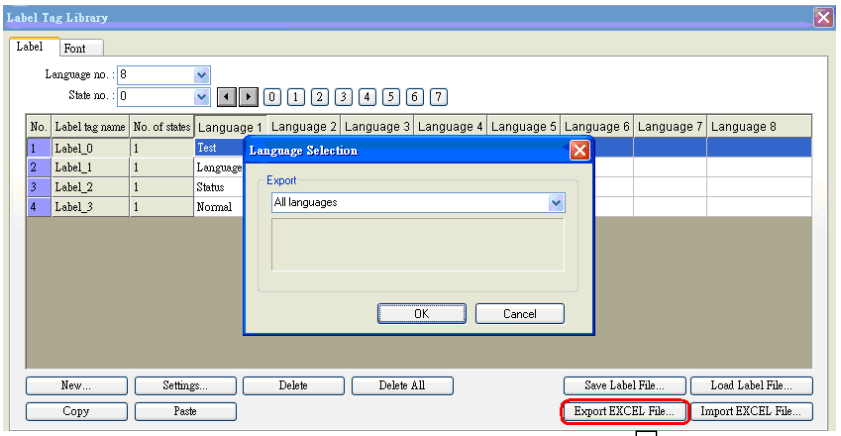Click the Language 2 column header

(304, 127)
